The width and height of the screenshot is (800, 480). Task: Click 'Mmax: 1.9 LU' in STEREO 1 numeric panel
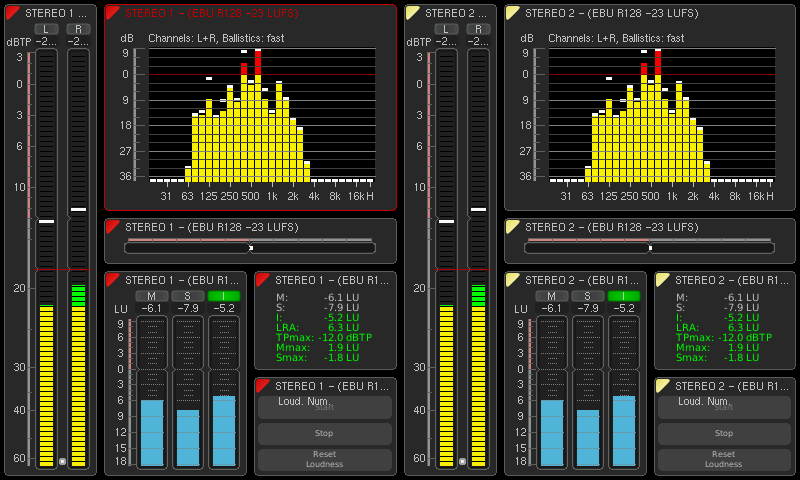click(317, 347)
